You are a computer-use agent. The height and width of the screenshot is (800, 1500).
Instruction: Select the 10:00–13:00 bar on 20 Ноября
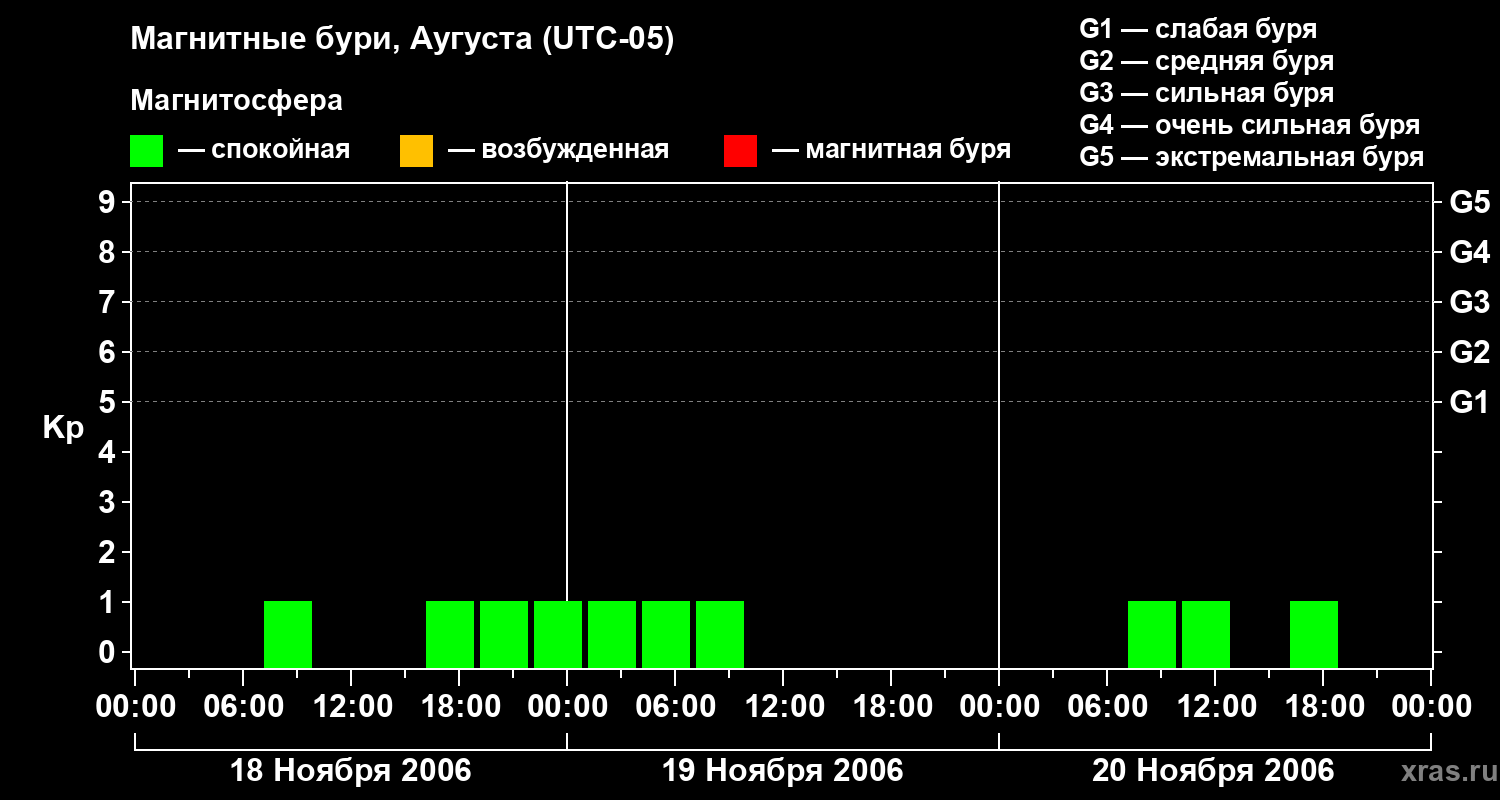tap(1206, 634)
